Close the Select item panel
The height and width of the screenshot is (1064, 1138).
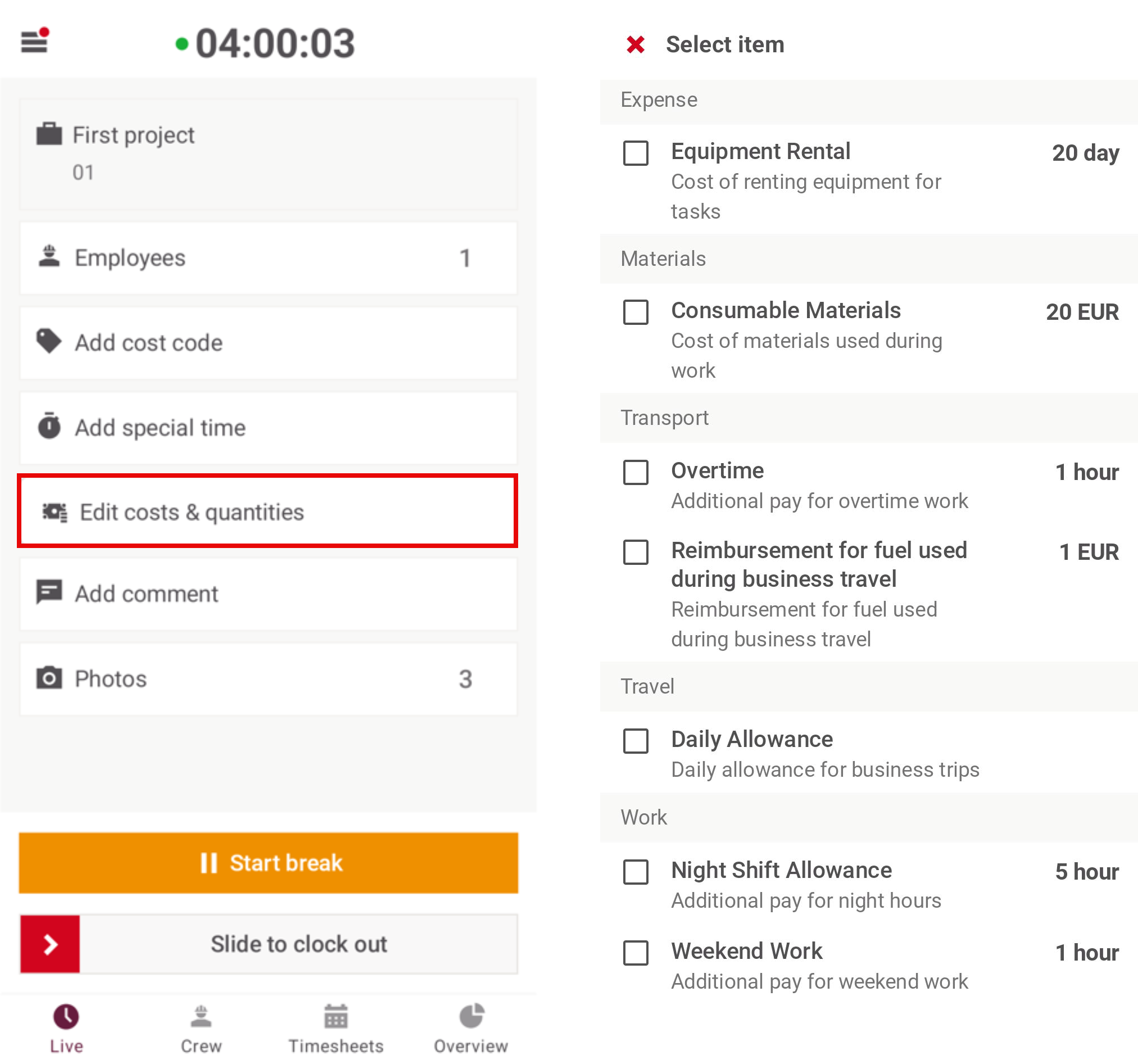(x=636, y=44)
